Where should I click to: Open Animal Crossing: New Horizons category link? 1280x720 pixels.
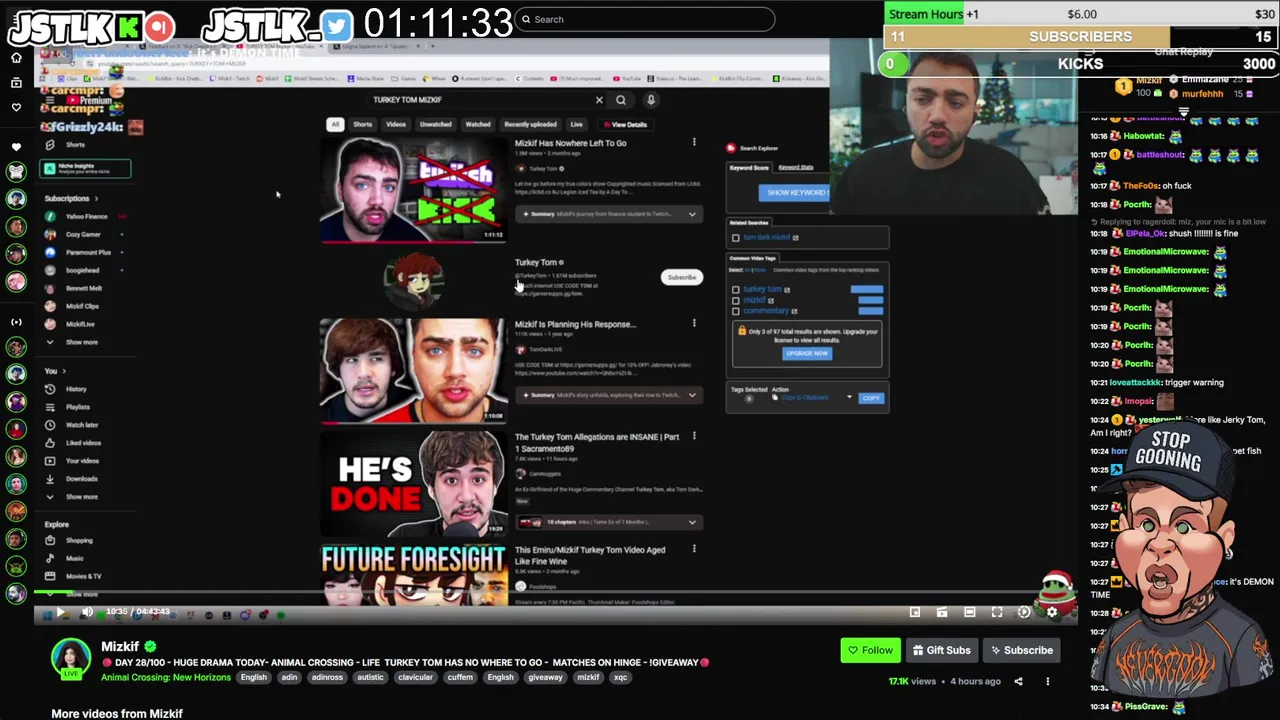pyautogui.click(x=166, y=677)
